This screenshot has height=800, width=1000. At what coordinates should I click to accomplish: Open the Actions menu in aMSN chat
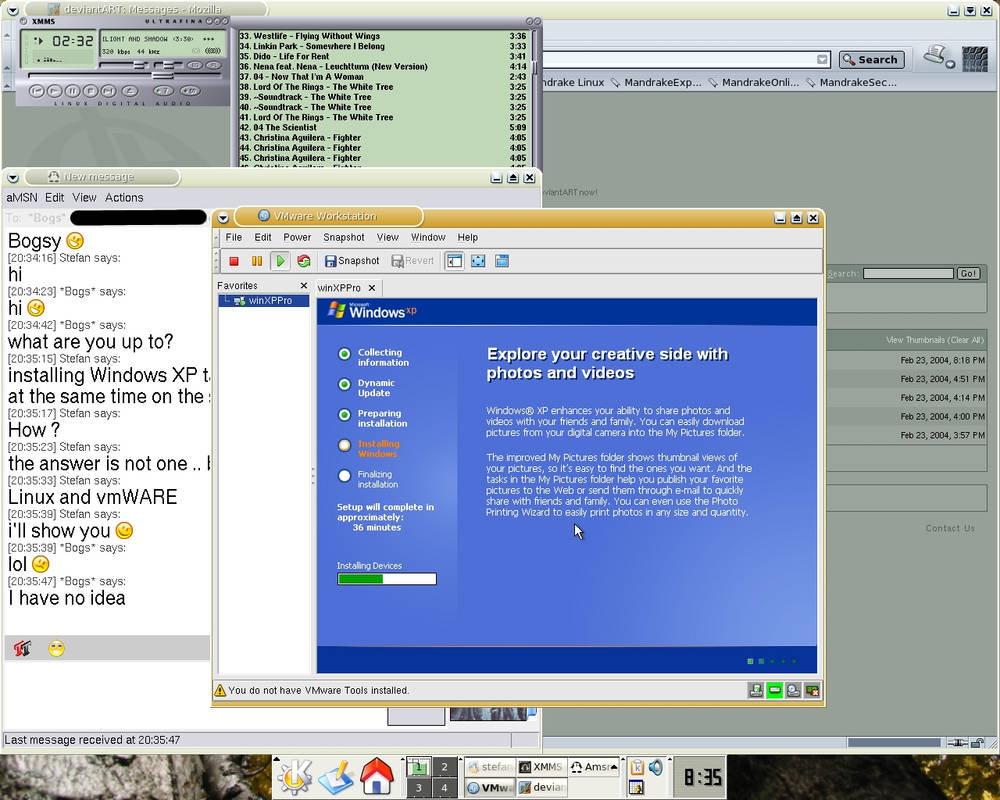tap(124, 198)
